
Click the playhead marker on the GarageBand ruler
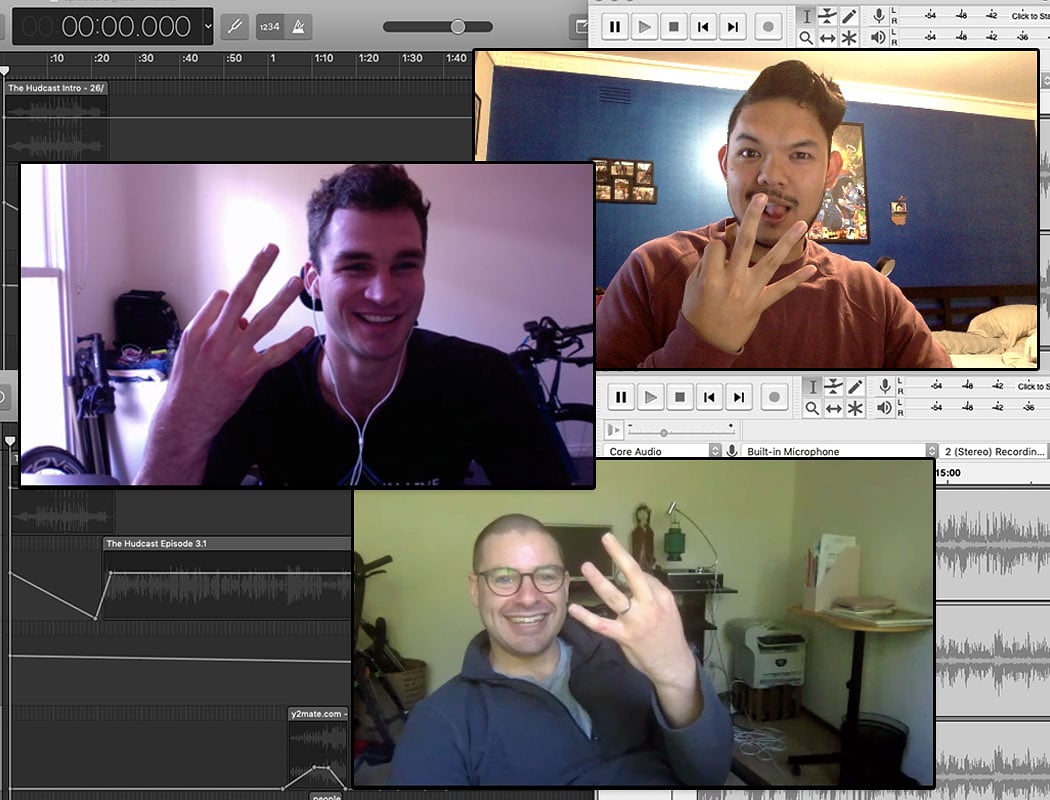pos(5,70)
